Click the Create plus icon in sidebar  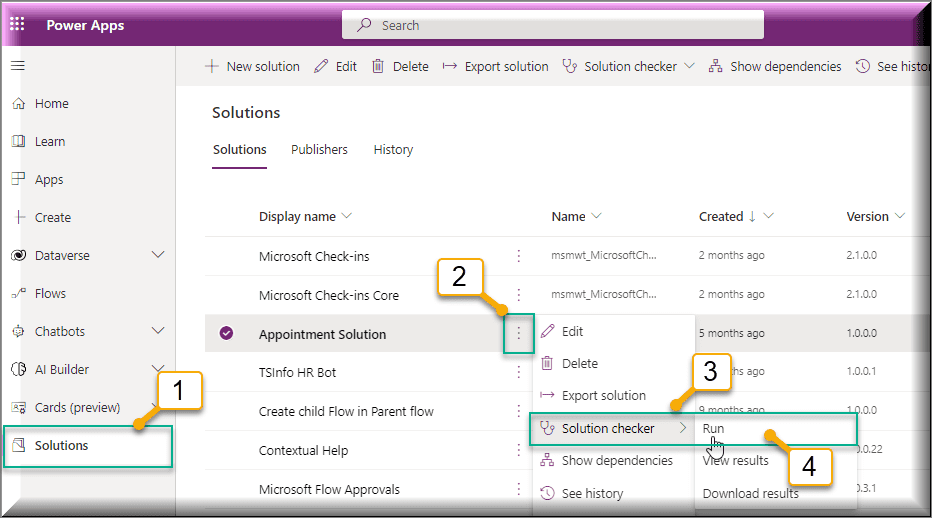coord(20,217)
